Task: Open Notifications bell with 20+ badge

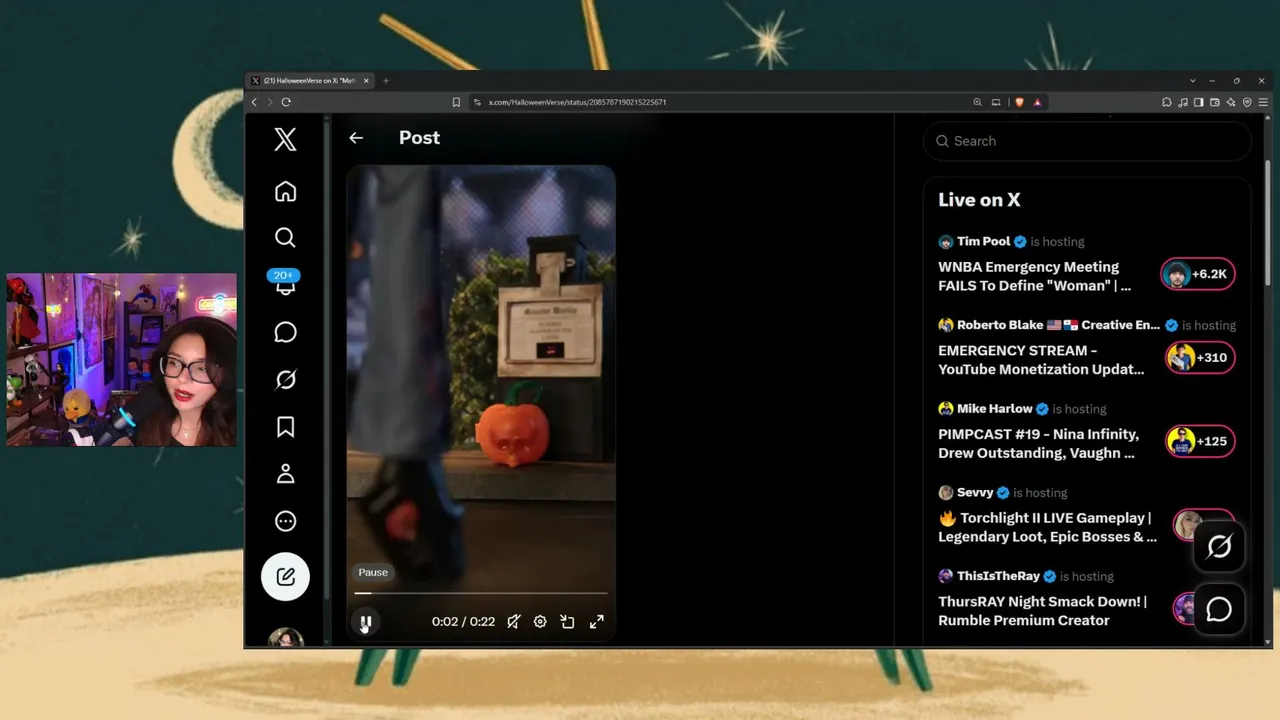Action: pyautogui.click(x=285, y=283)
